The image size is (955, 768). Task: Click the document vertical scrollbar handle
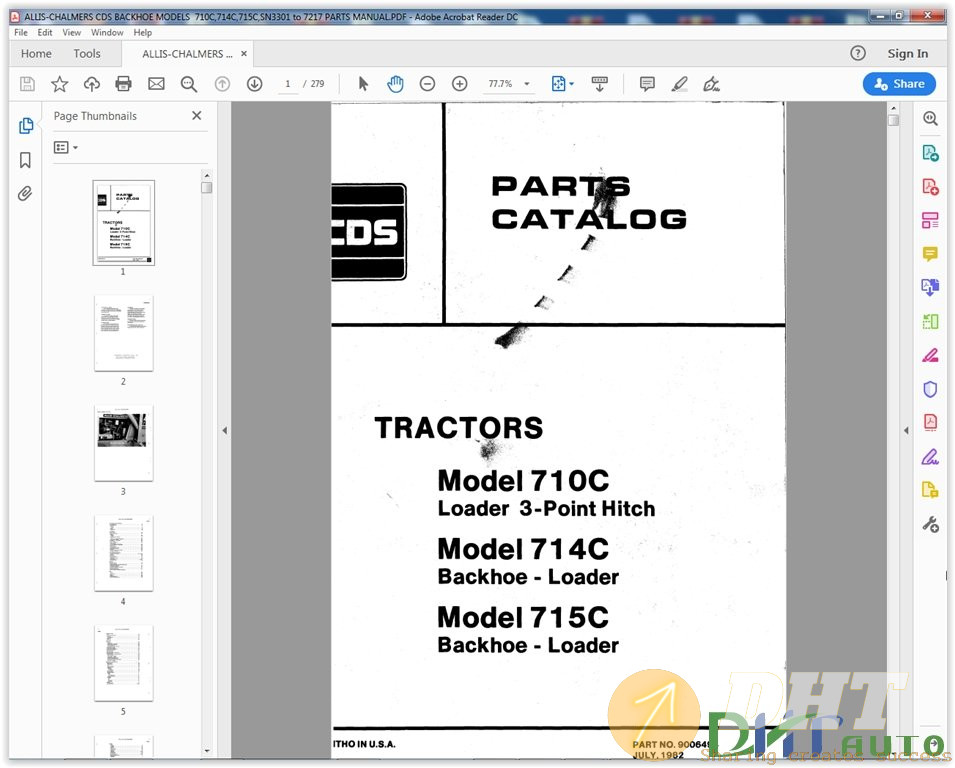click(893, 120)
